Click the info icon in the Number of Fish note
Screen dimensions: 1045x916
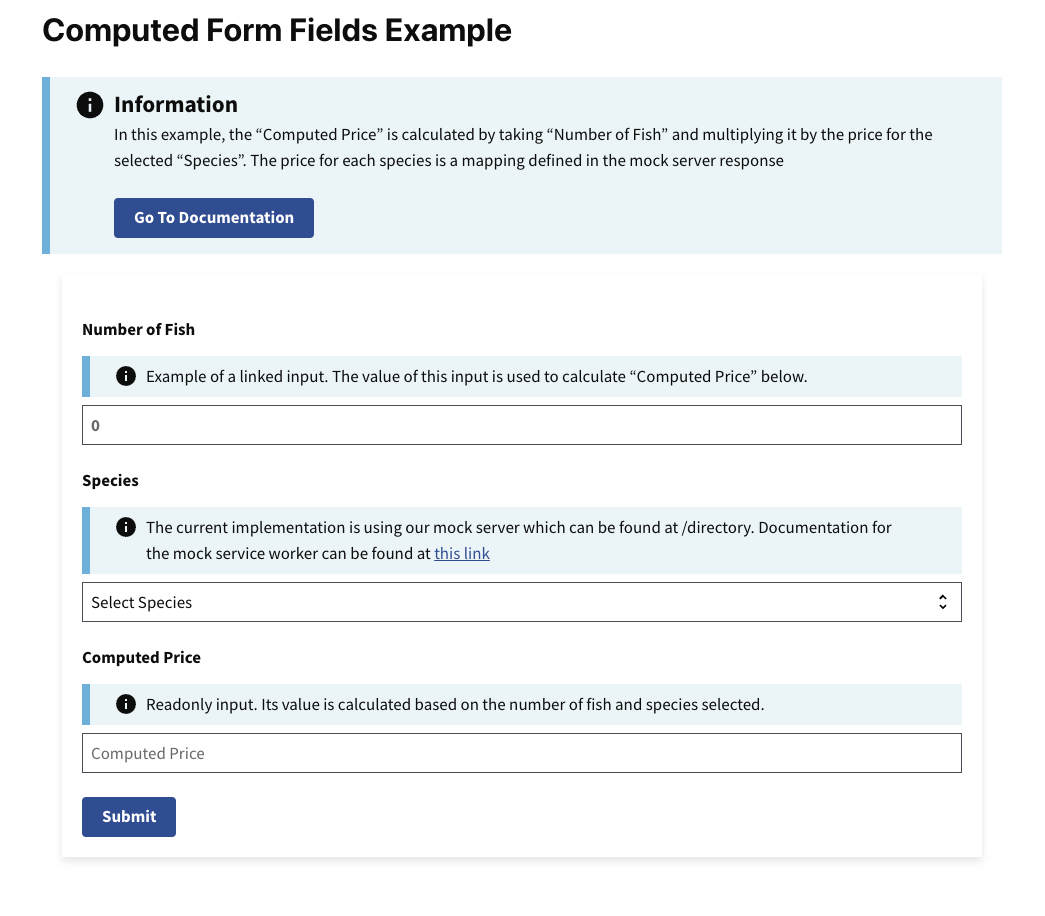coord(126,376)
